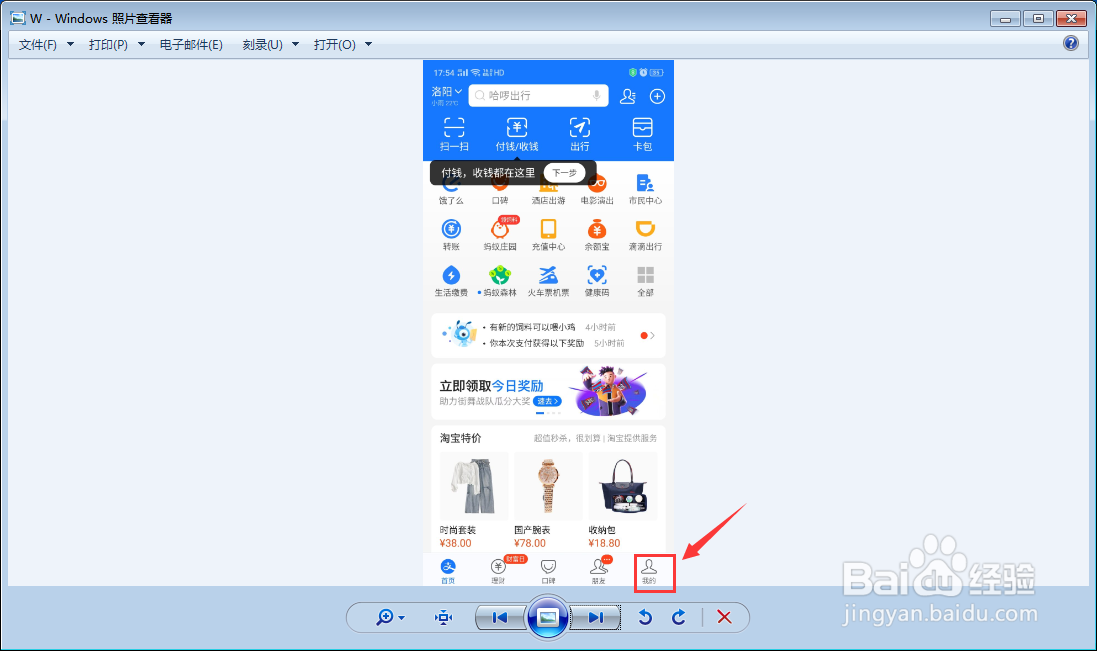Click the ¥18.80 price text
The width and height of the screenshot is (1097, 651).
tap(604, 543)
